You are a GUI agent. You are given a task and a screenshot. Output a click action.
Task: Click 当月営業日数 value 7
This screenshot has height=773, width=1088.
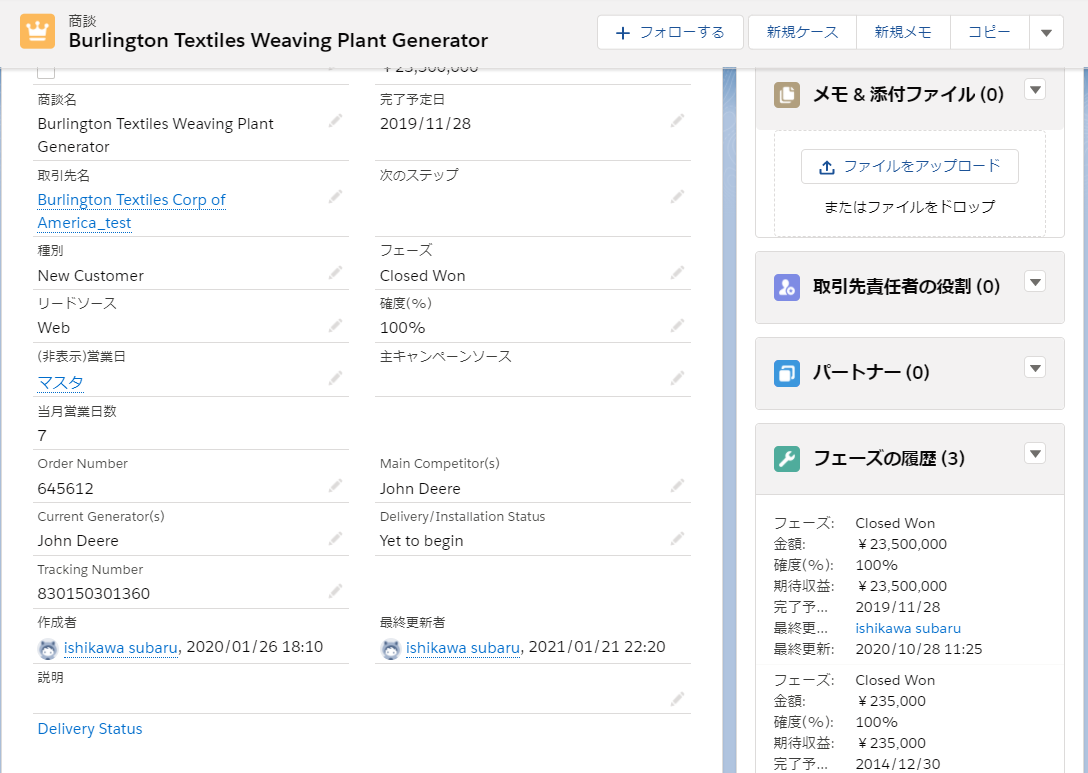pos(42,435)
